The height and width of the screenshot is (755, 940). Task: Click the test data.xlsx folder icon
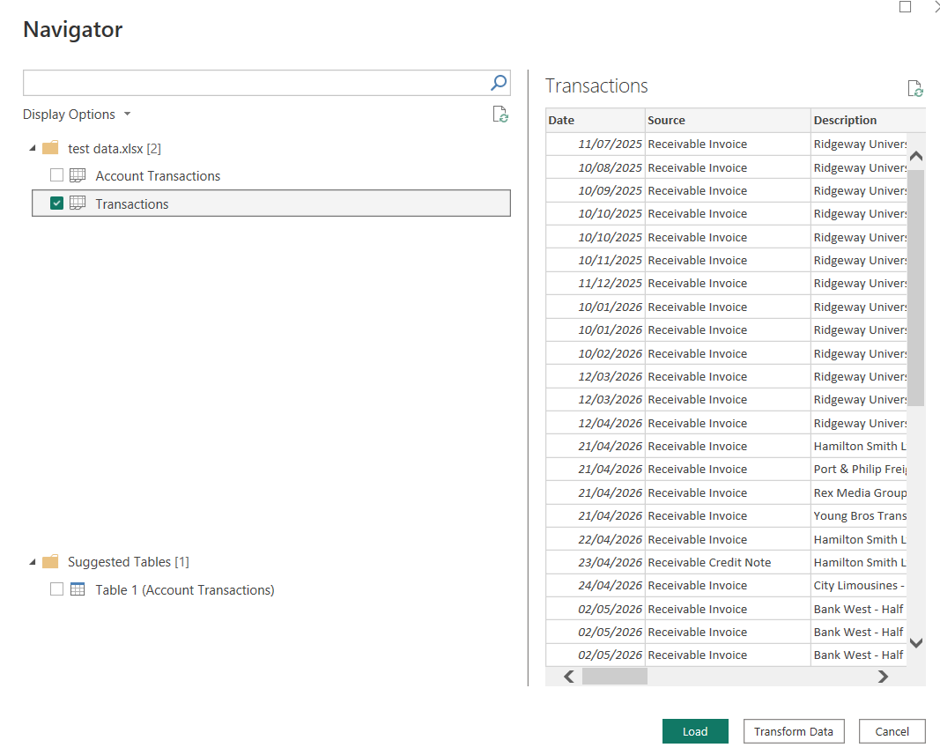coord(51,148)
